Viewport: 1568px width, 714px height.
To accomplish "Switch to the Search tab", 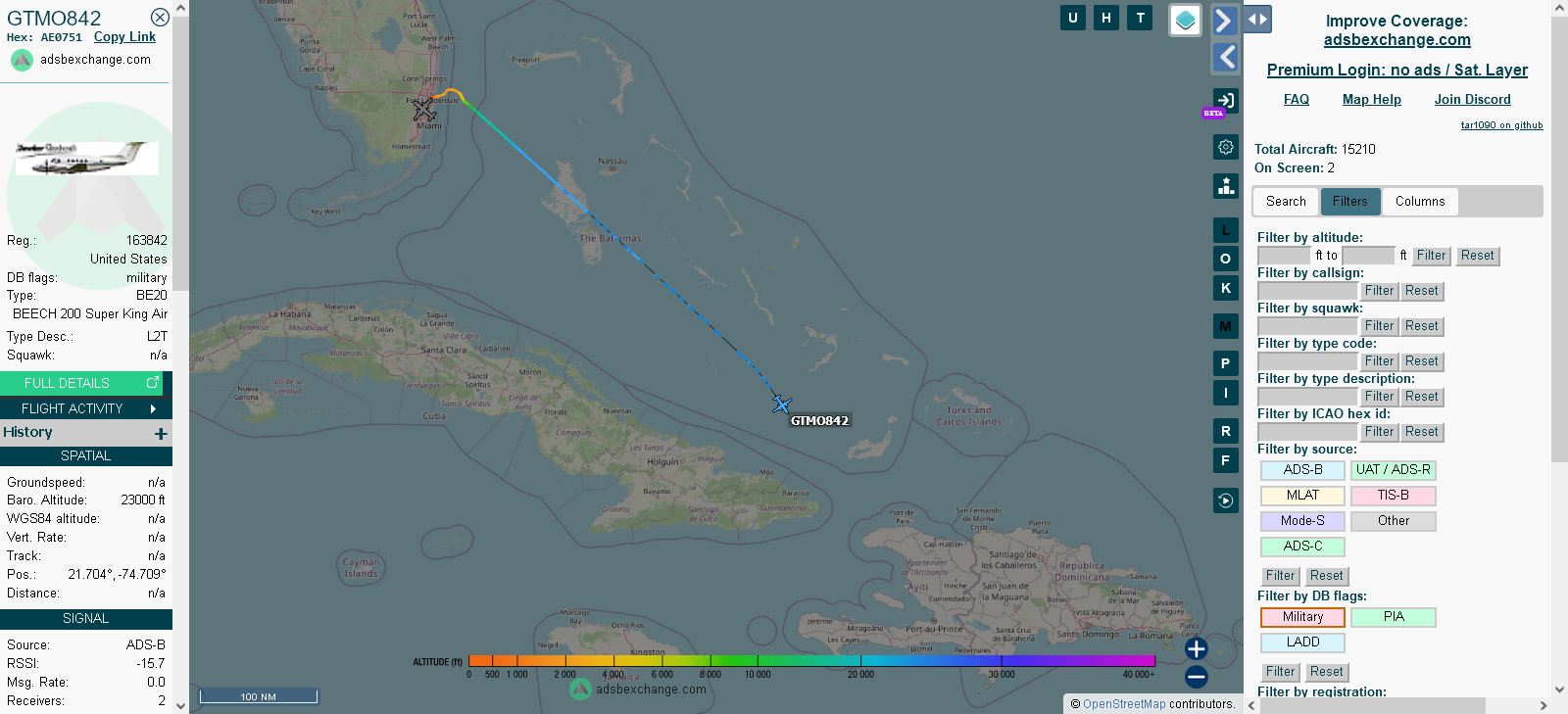I will (x=1286, y=202).
